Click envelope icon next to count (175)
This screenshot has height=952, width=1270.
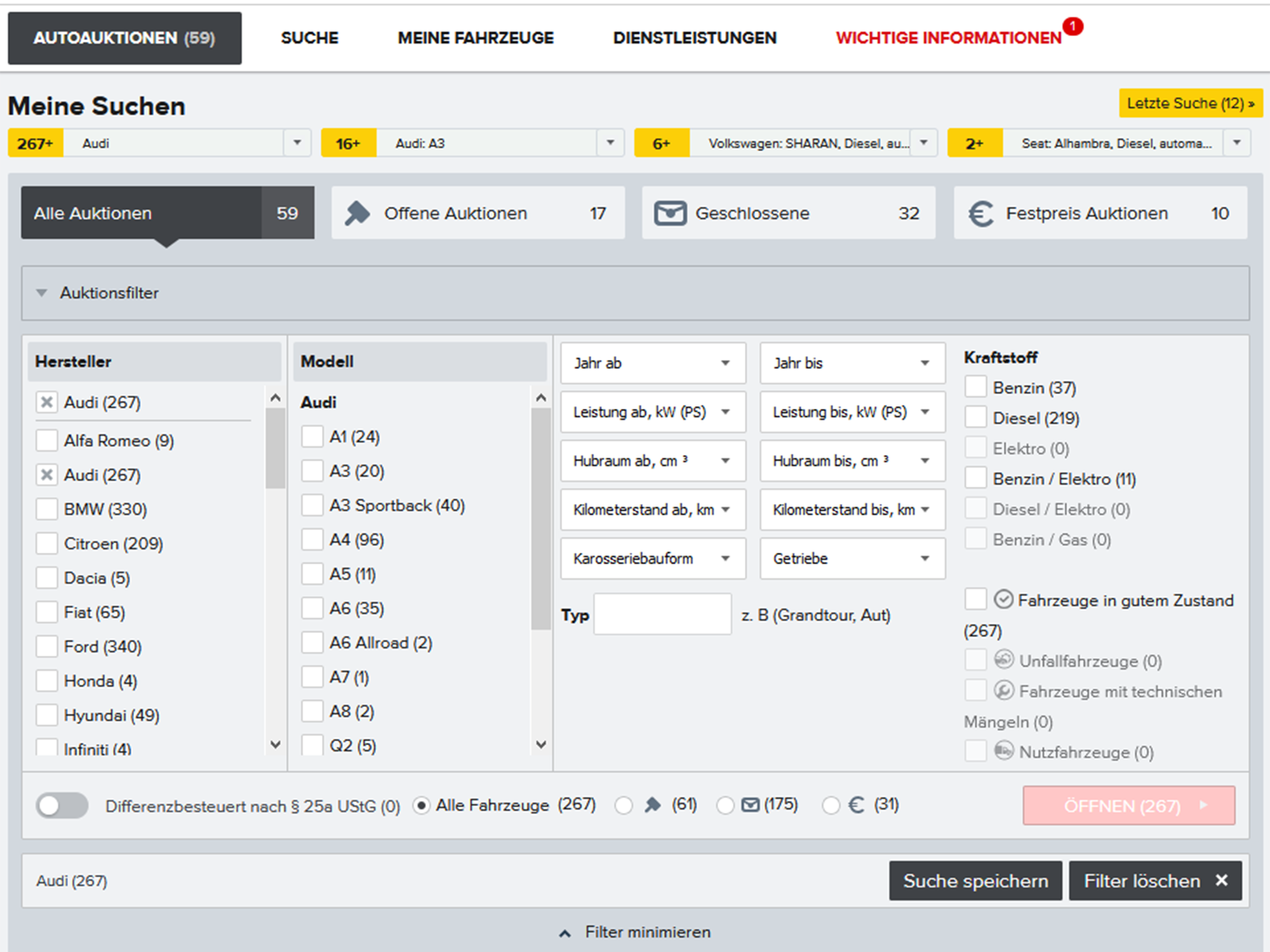751,805
